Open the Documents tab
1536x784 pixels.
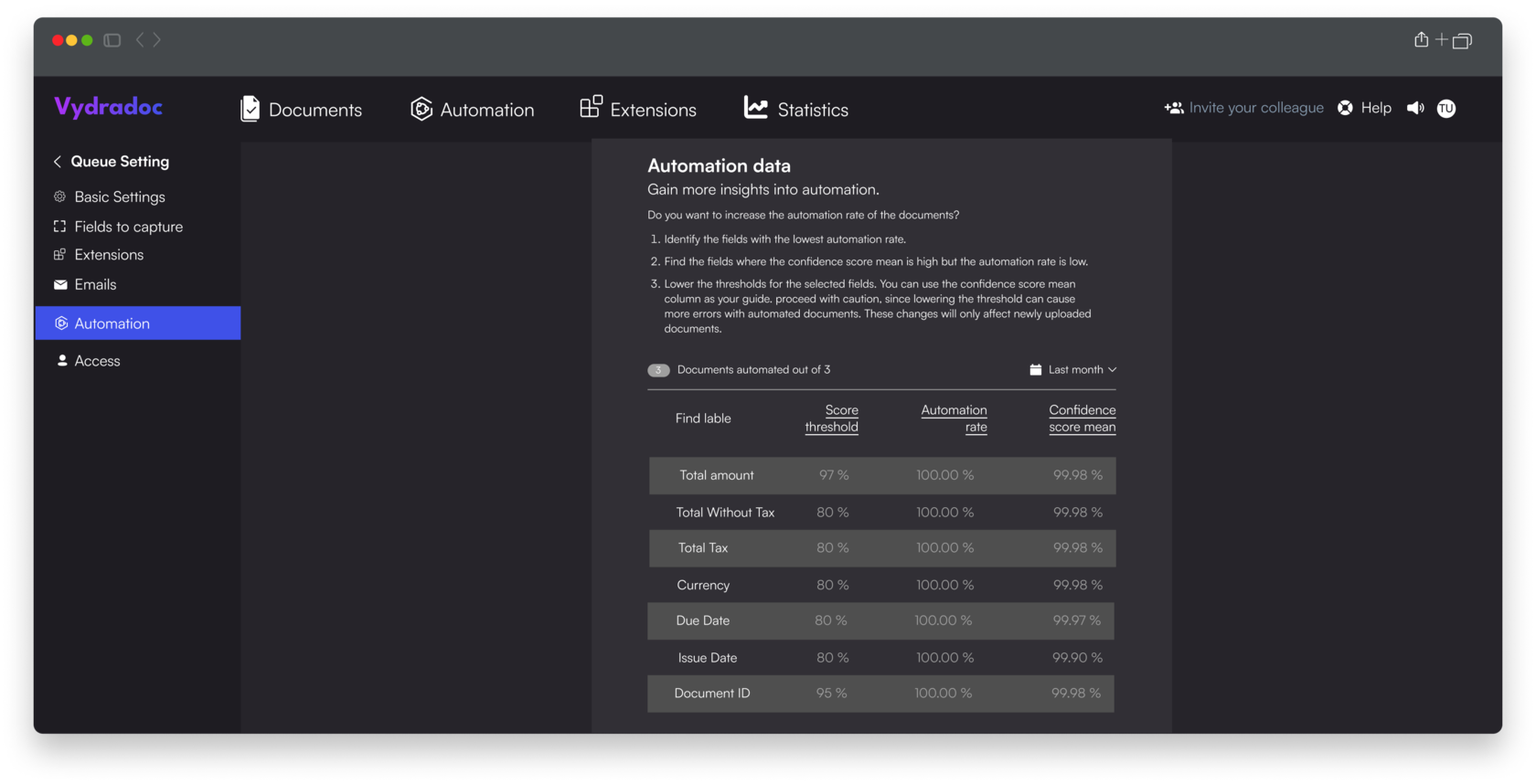tap(301, 110)
